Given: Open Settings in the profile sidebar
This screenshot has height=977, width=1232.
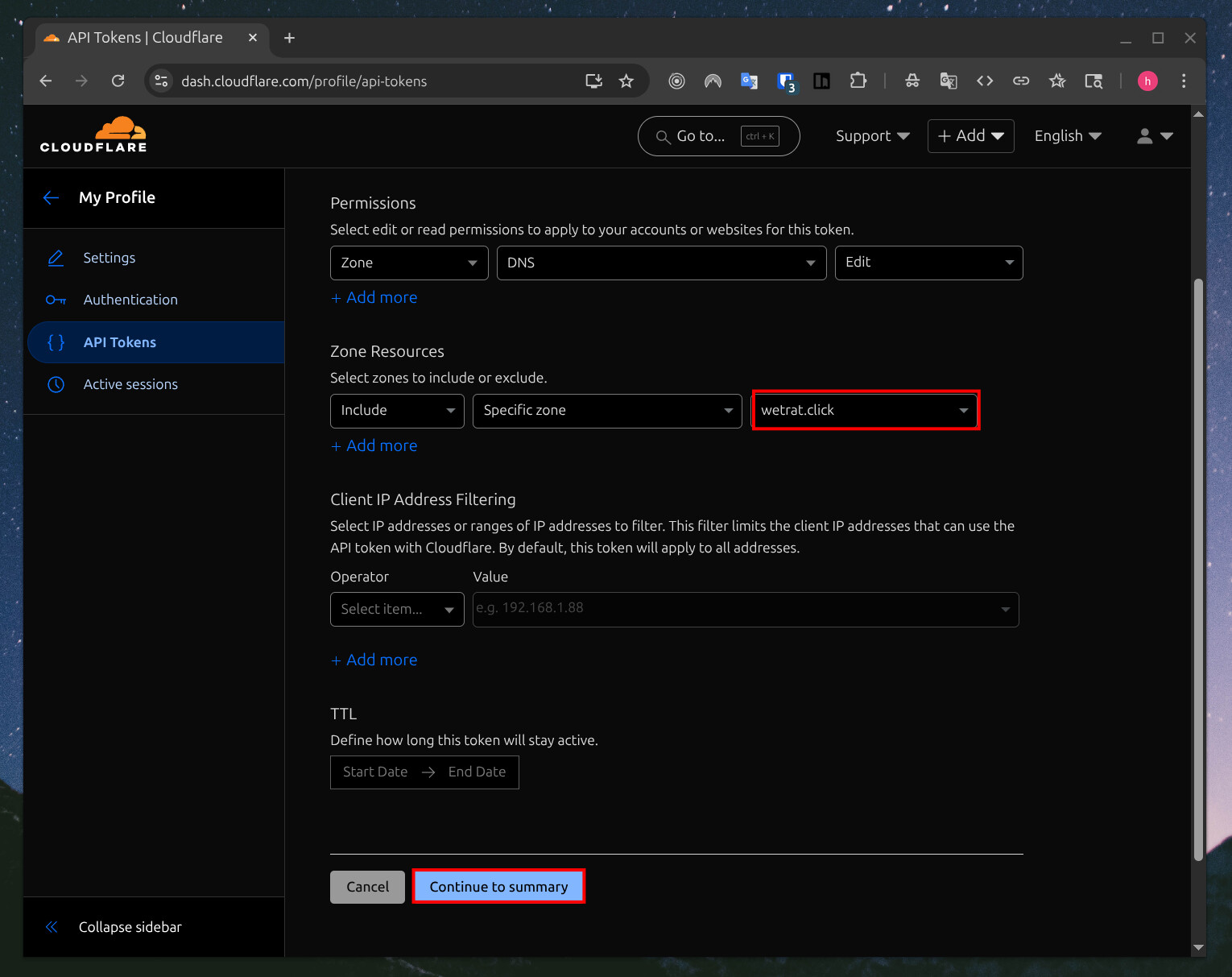Looking at the screenshot, I should tap(110, 258).
